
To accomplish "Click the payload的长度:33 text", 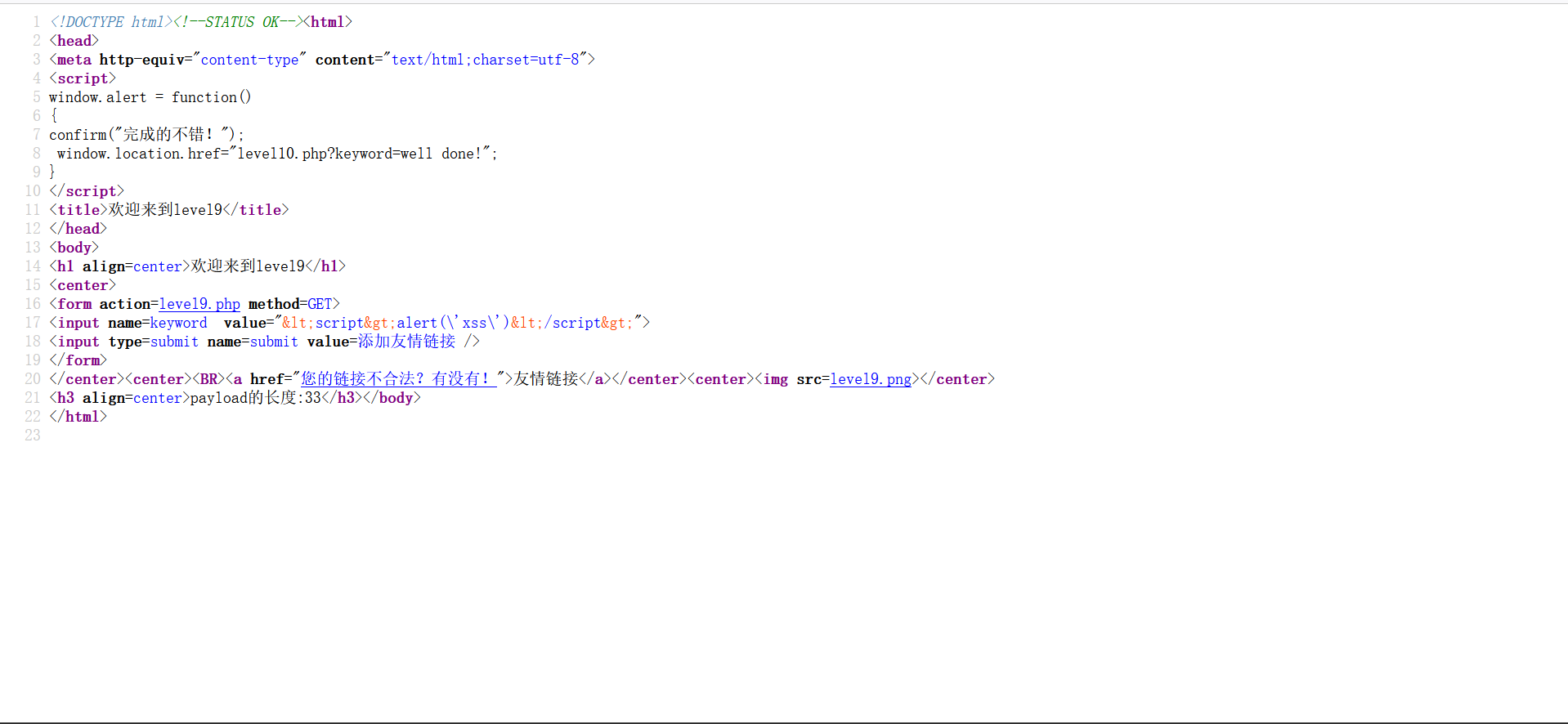I will (256, 398).
